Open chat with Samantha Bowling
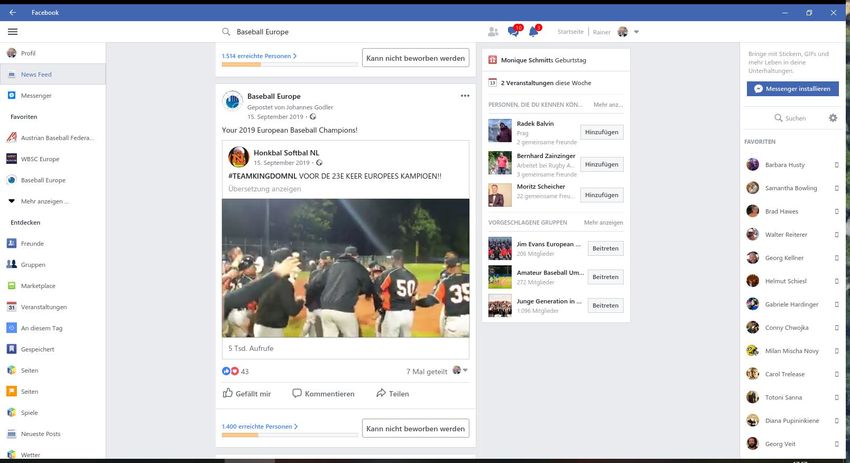850x463 pixels. point(792,188)
